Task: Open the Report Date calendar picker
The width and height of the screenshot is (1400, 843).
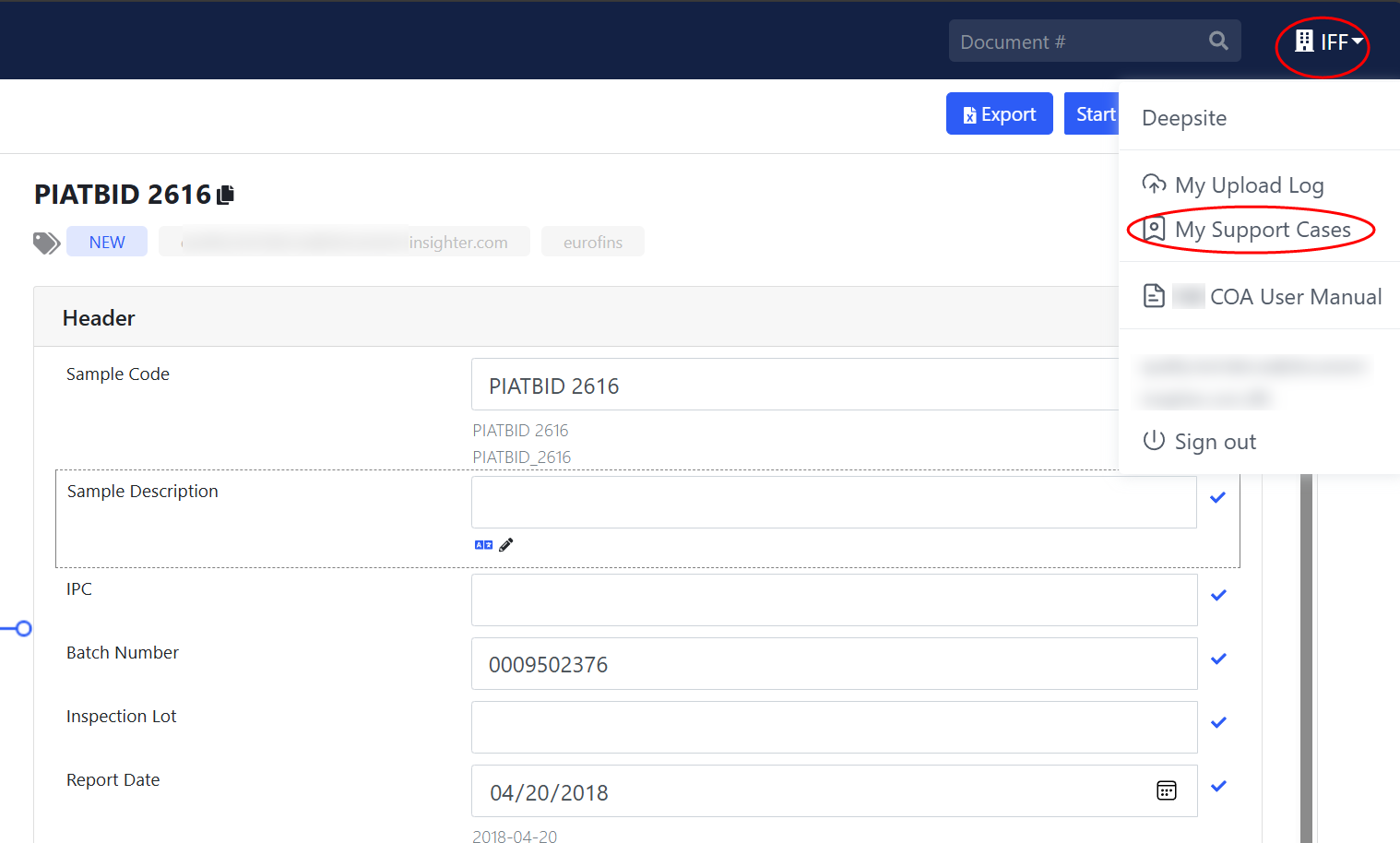Action: [1166, 790]
